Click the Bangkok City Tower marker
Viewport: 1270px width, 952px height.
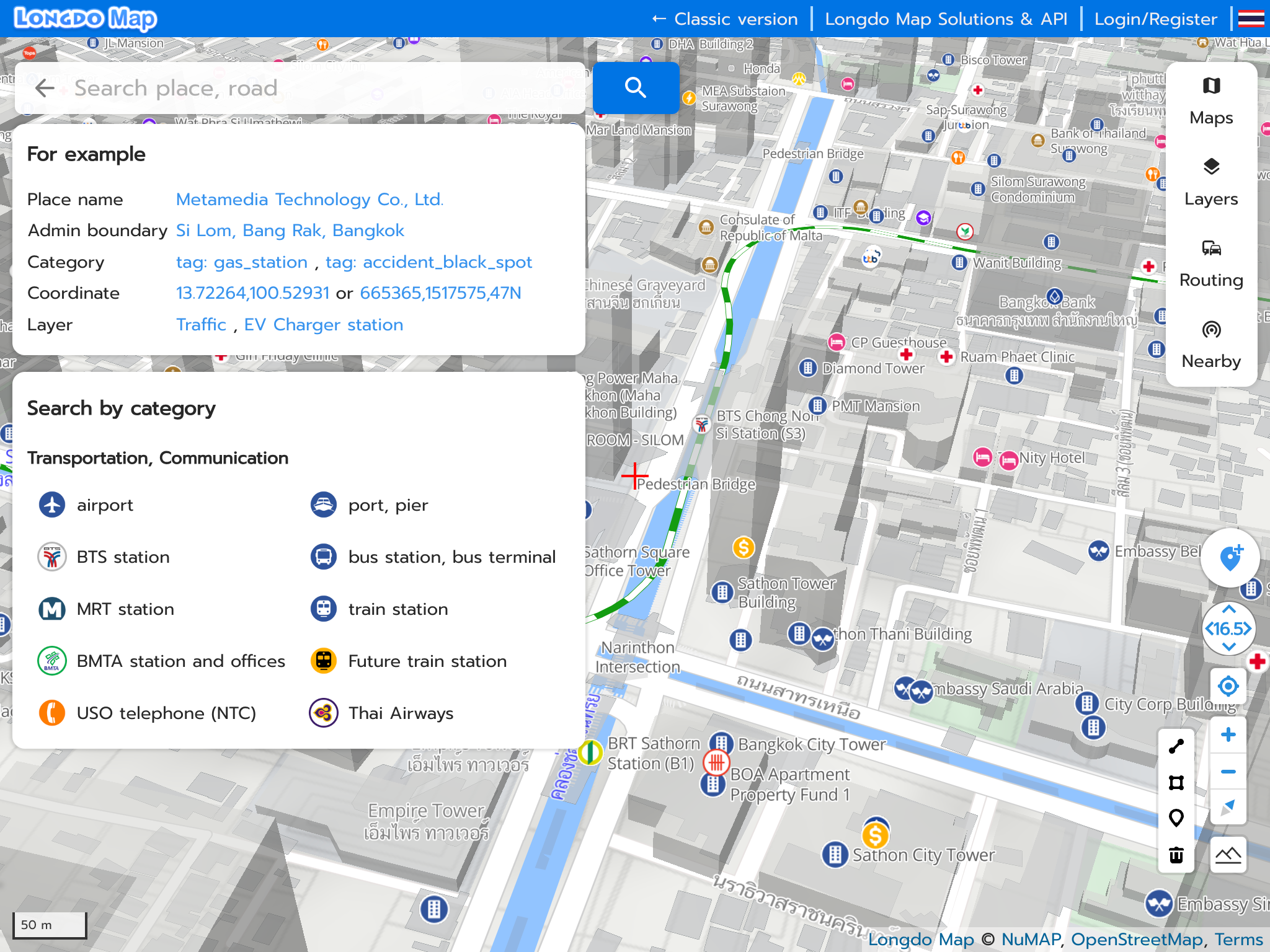[721, 743]
